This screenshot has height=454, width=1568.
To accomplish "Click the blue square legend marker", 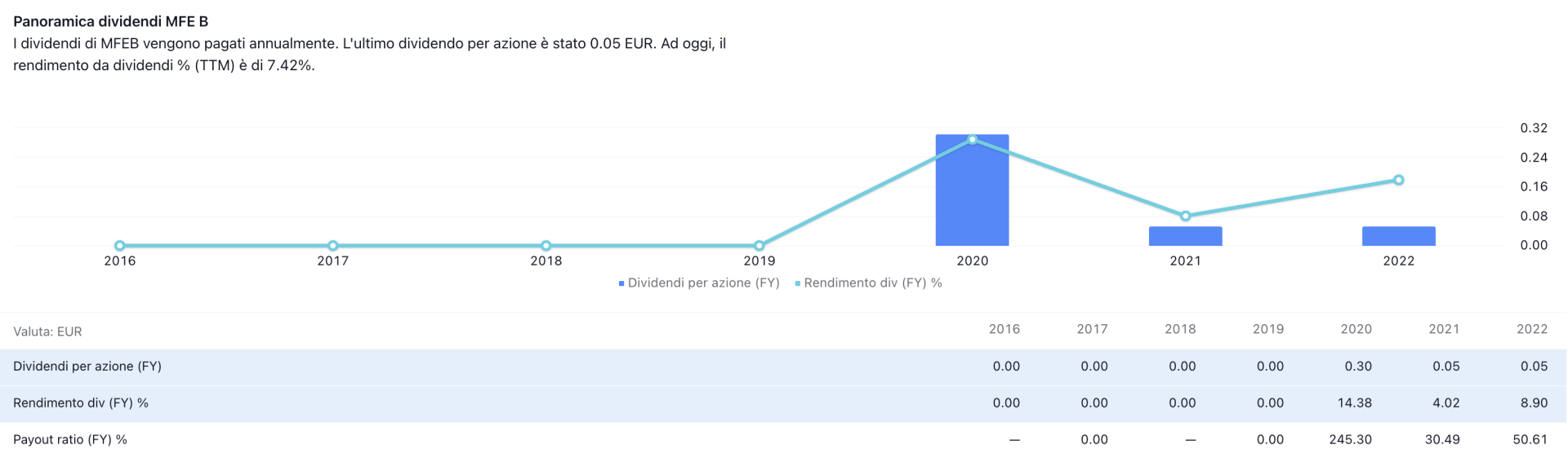I will coord(621,283).
